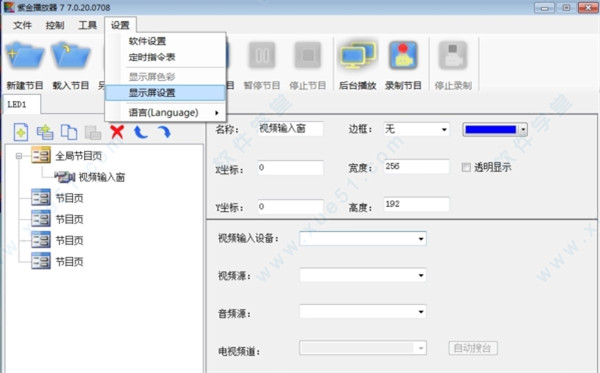
Task: Expand the 视频源 combo box
Action: (x=363, y=275)
